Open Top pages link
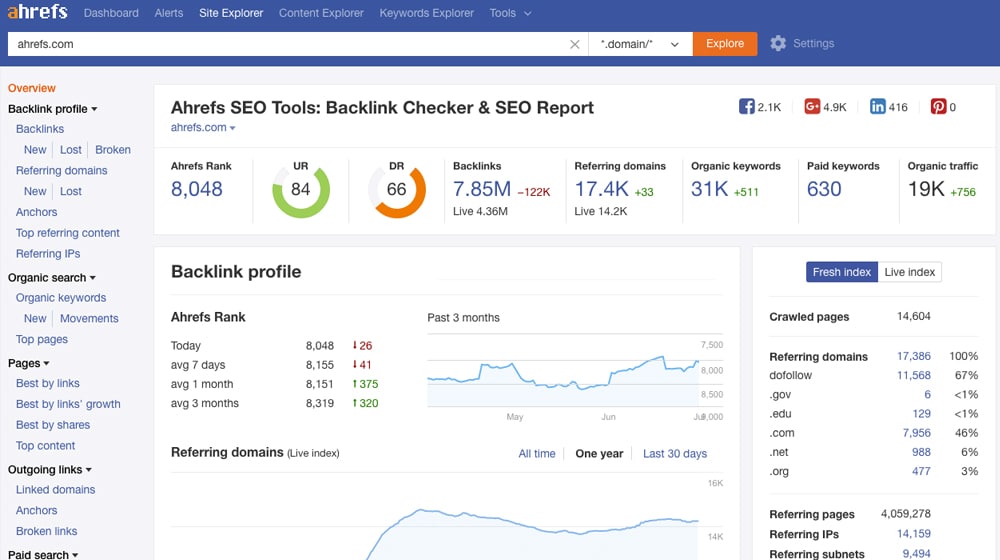The image size is (1000, 560). pos(41,339)
